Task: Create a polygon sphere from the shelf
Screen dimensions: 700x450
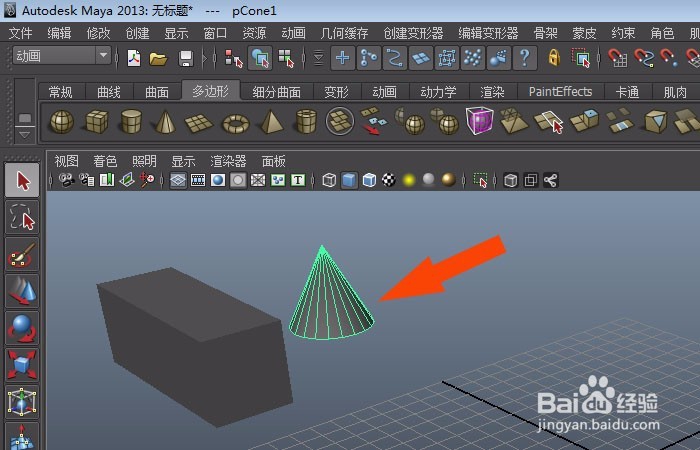Action: pyautogui.click(x=62, y=121)
